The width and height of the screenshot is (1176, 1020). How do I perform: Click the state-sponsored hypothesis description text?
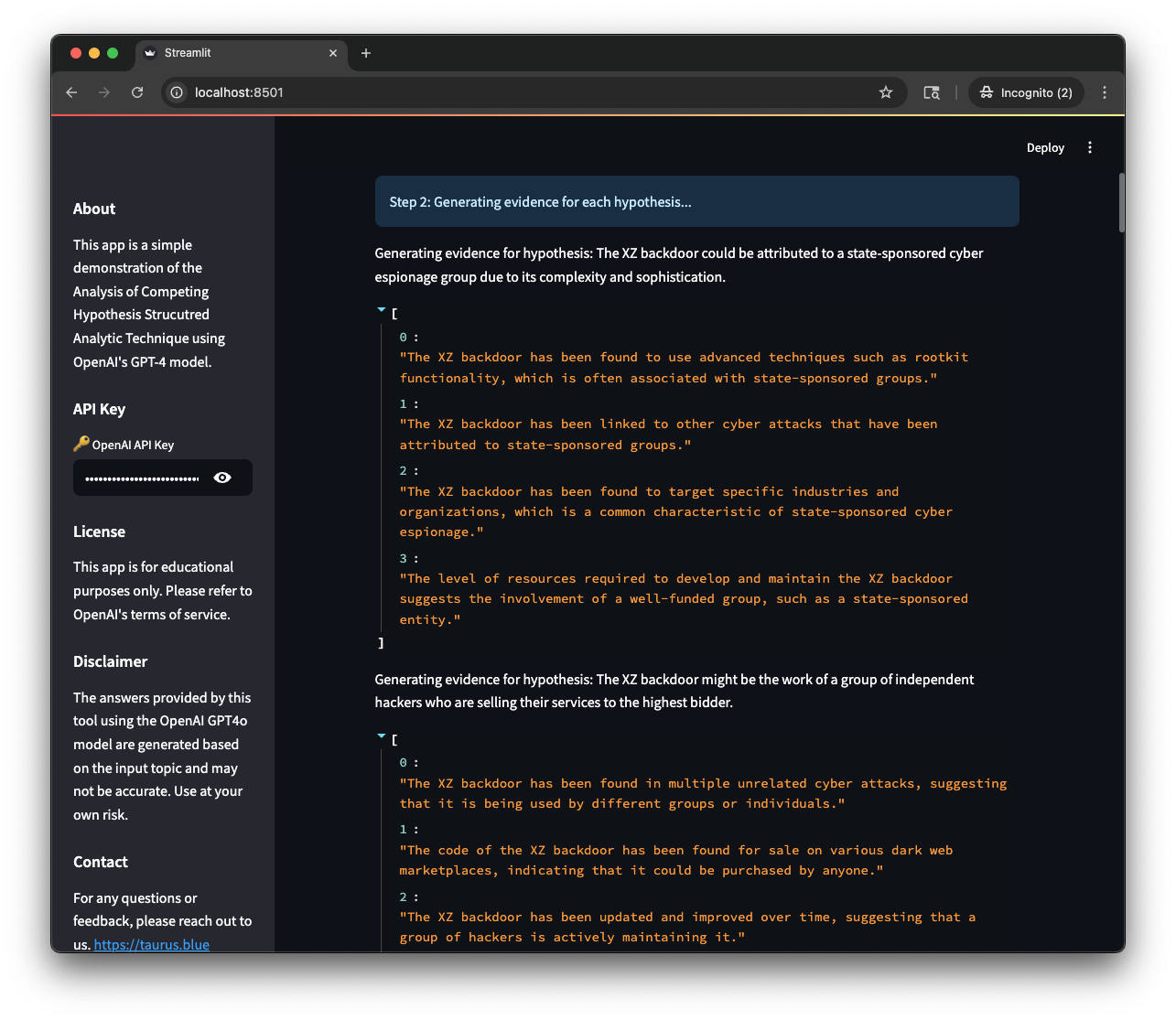coord(679,264)
